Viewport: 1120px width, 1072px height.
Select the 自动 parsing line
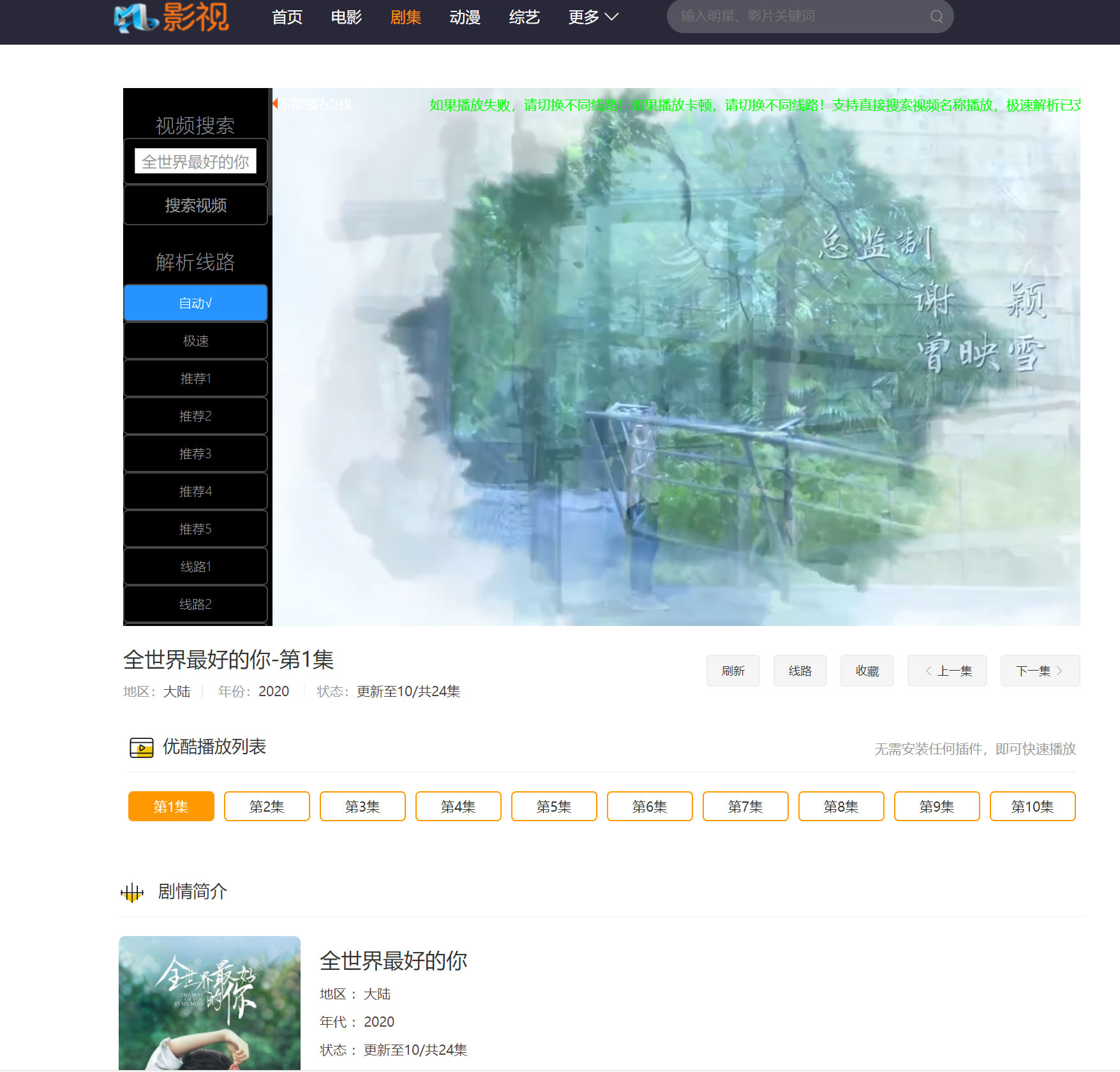tap(195, 302)
